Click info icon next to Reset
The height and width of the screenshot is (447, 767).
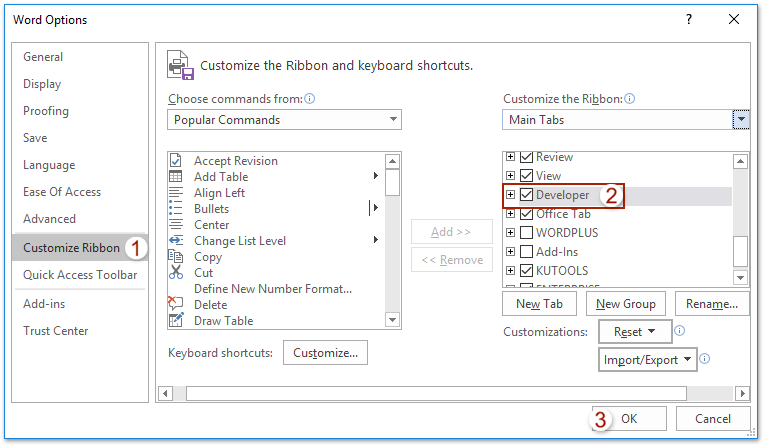click(x=679, y=331)
